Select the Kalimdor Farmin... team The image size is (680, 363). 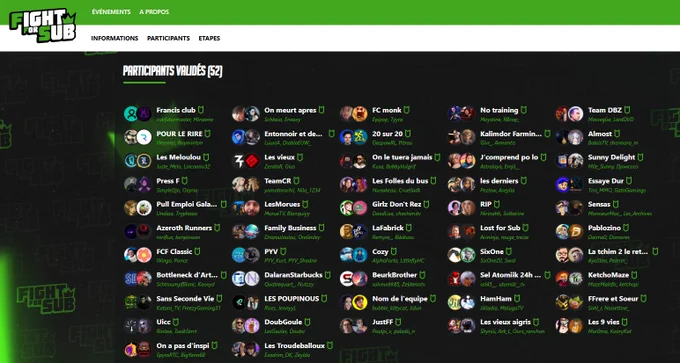(x=511, y=134)
